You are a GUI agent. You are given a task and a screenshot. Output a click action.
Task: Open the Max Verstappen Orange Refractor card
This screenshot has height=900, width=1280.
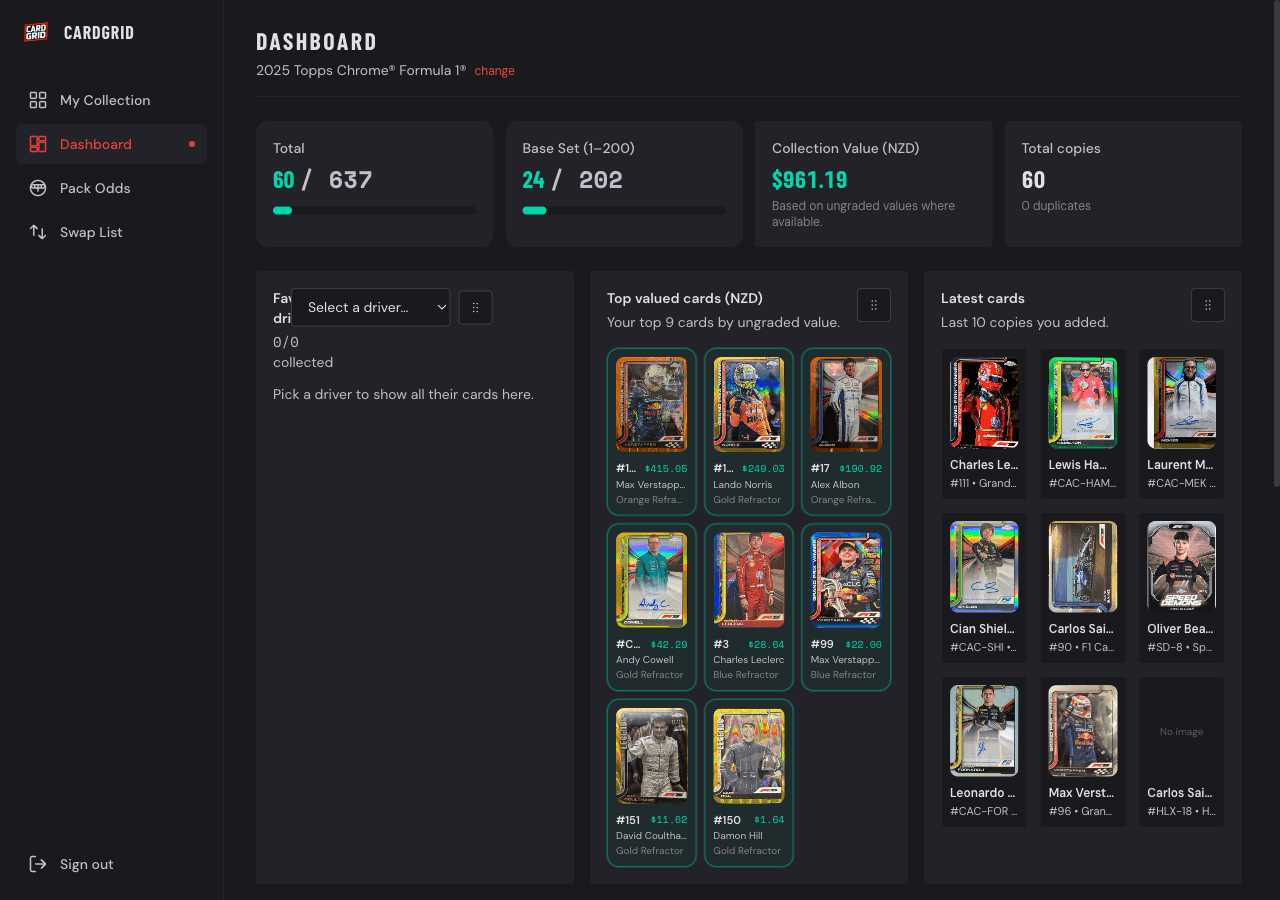coord(651,431)
